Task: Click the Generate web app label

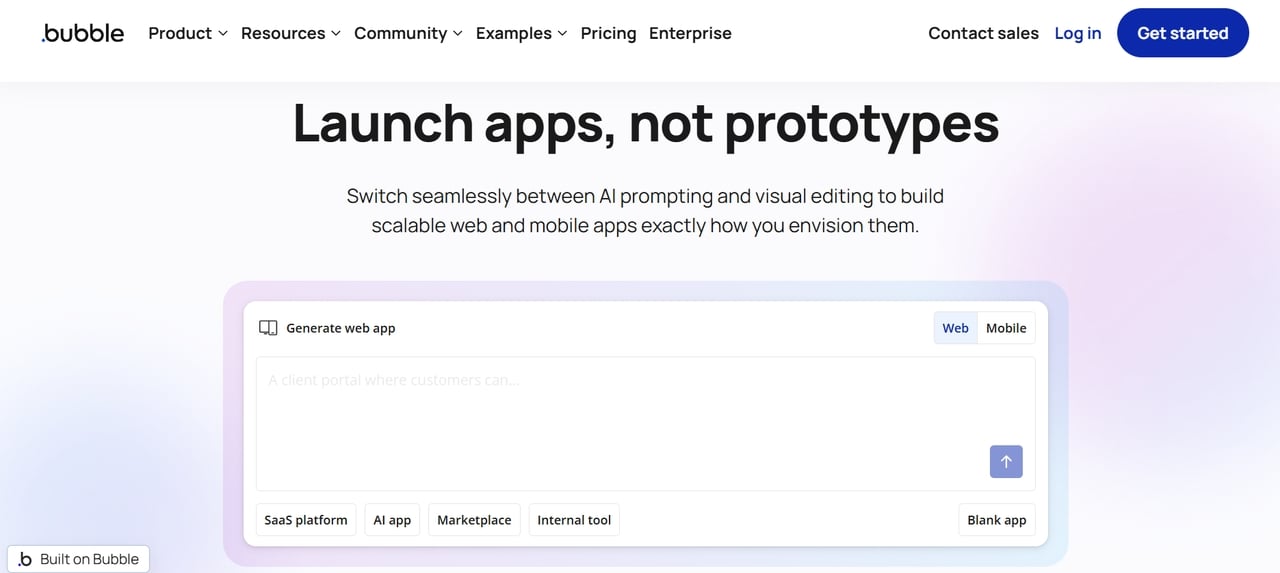Action: pos(341,328)
